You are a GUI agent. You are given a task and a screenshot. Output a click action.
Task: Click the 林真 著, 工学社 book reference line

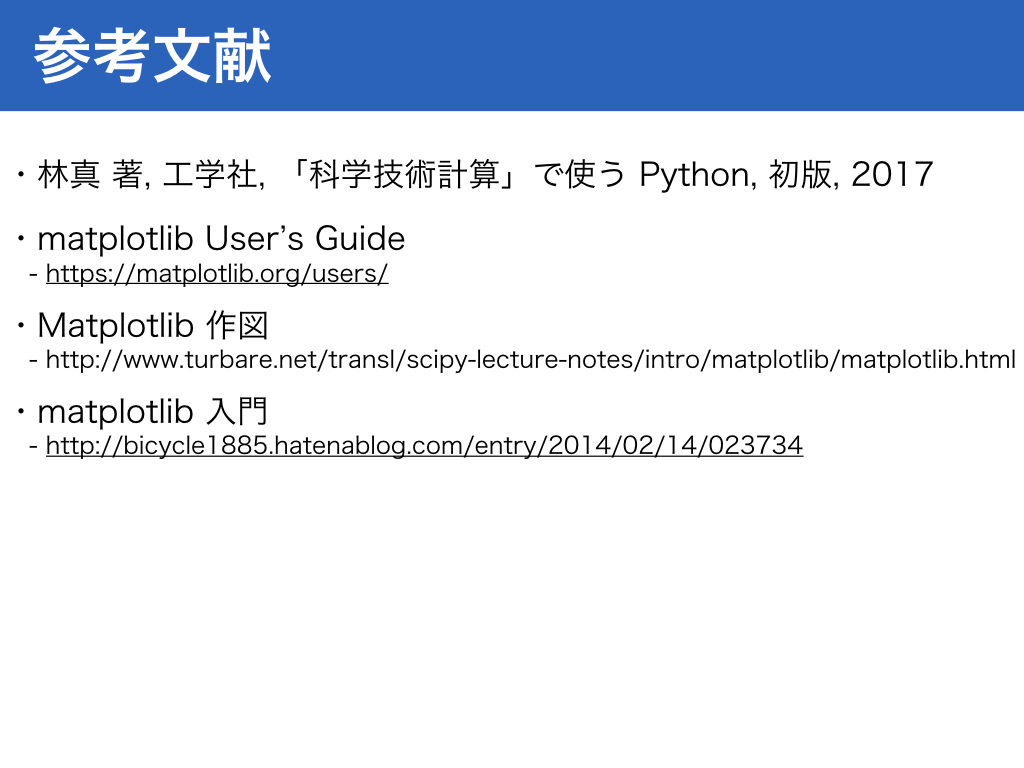[x=485, y=174]
